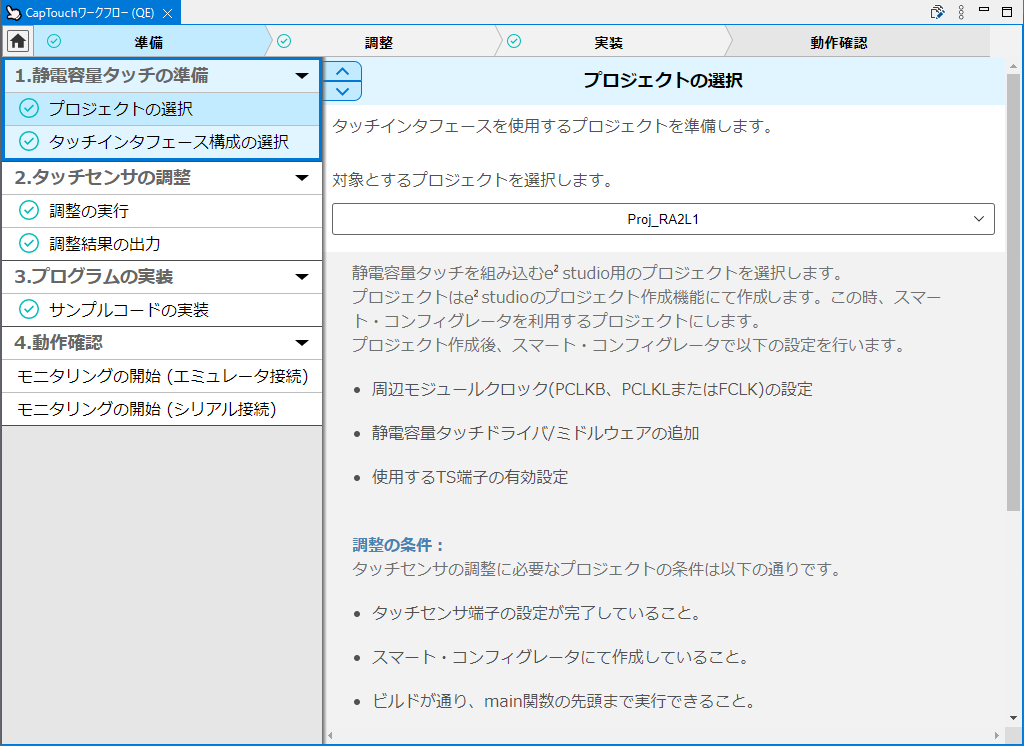The width and height of the screenshot is (1024, 746).
Task: Click the view toolbar icon at top right
Action: 937,12
